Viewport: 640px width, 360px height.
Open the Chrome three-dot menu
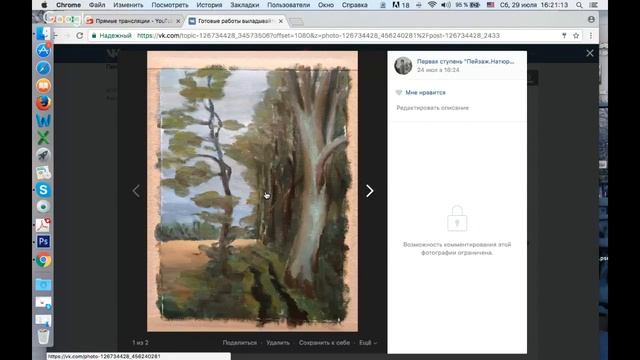591,36
